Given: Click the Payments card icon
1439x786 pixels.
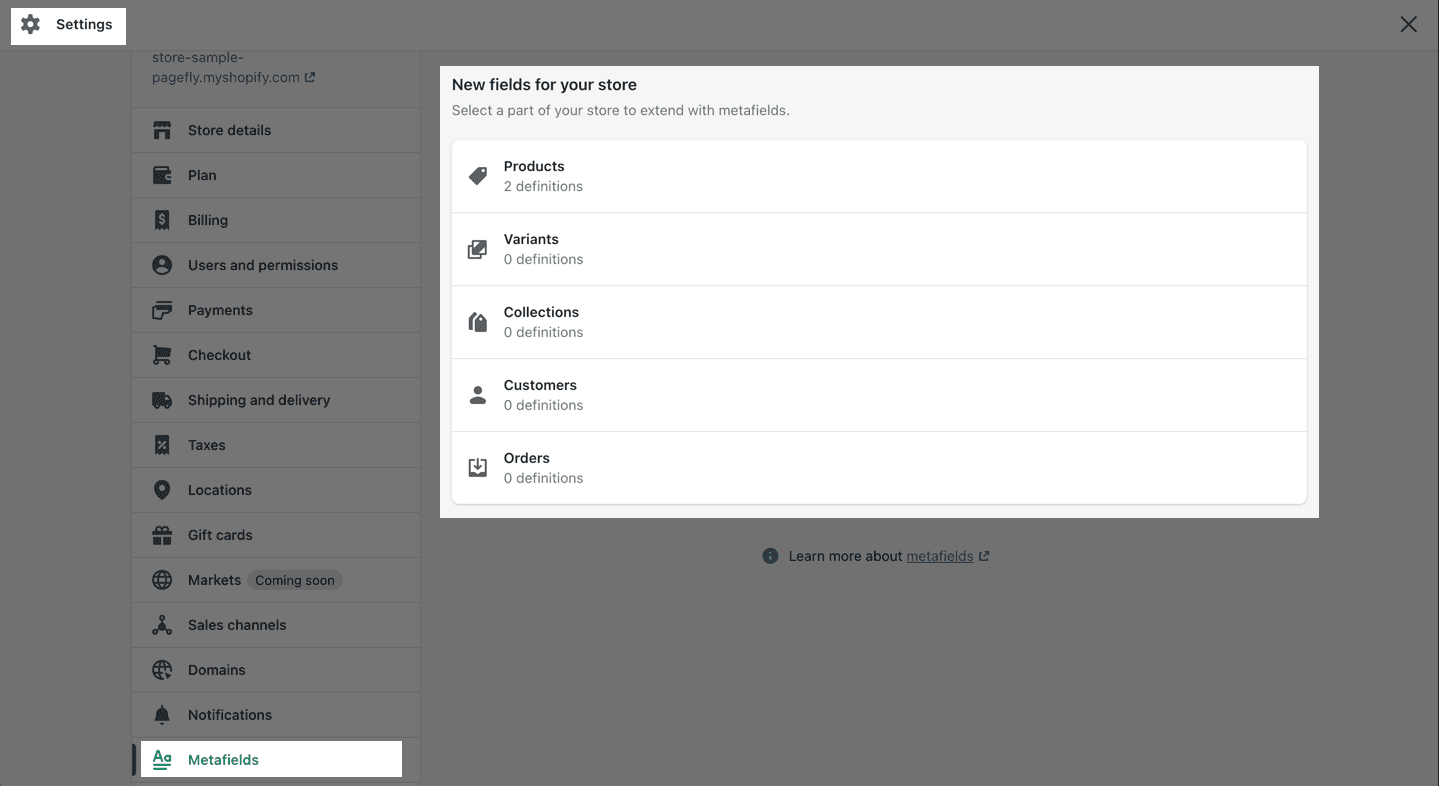Looking at the screenshot, I should tap(162, 310).
